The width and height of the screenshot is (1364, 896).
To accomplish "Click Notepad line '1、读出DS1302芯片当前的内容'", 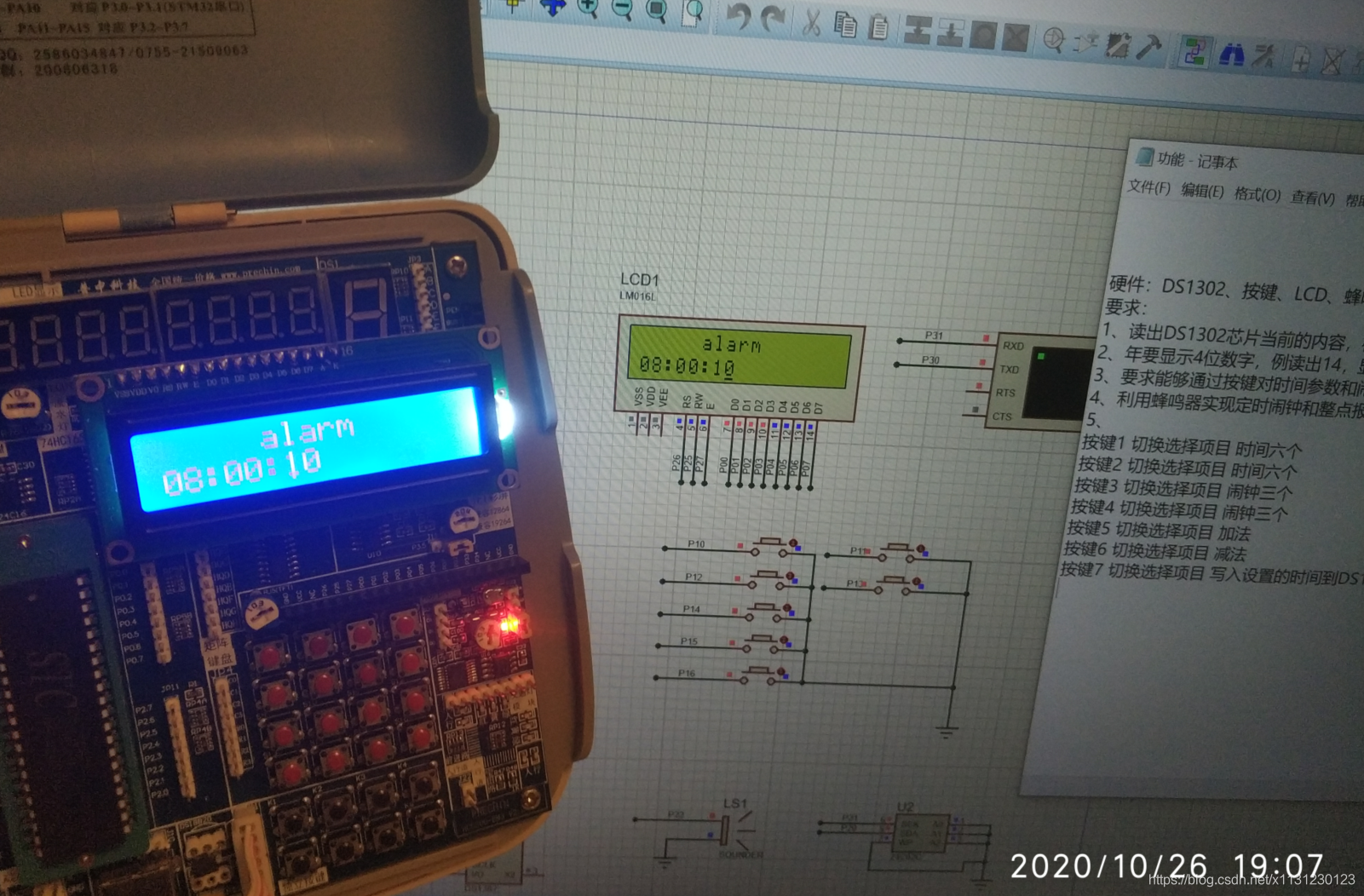I will click(x=1229, y=336).
